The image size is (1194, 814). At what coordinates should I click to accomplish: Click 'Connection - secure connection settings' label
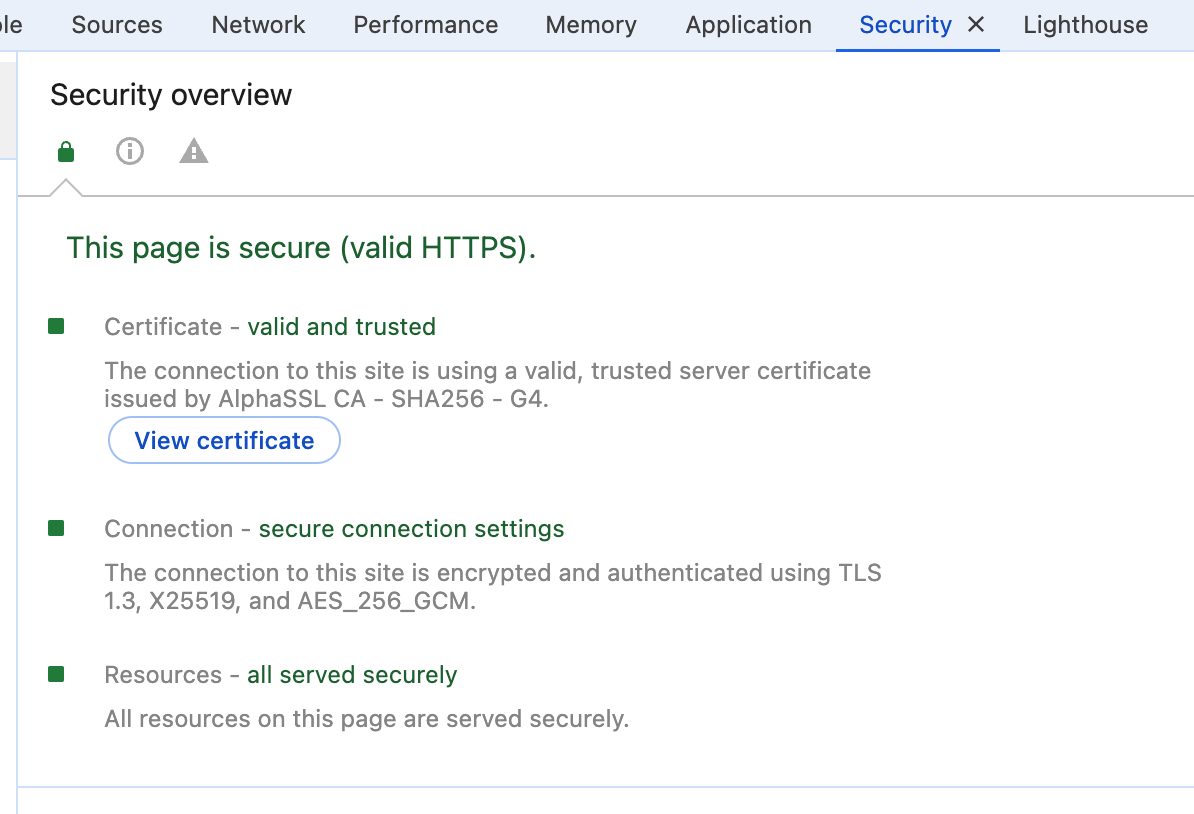334,529
